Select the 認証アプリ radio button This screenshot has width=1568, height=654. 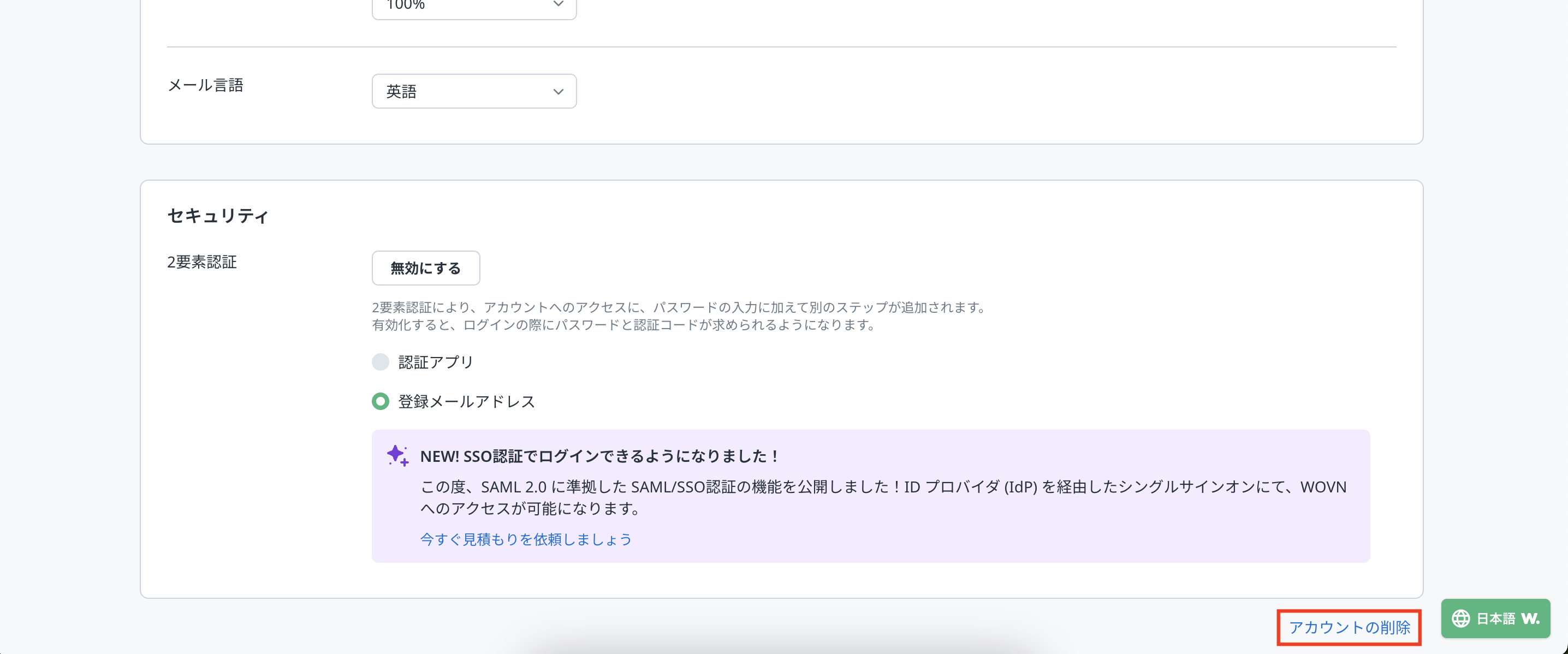pos(381,362)
